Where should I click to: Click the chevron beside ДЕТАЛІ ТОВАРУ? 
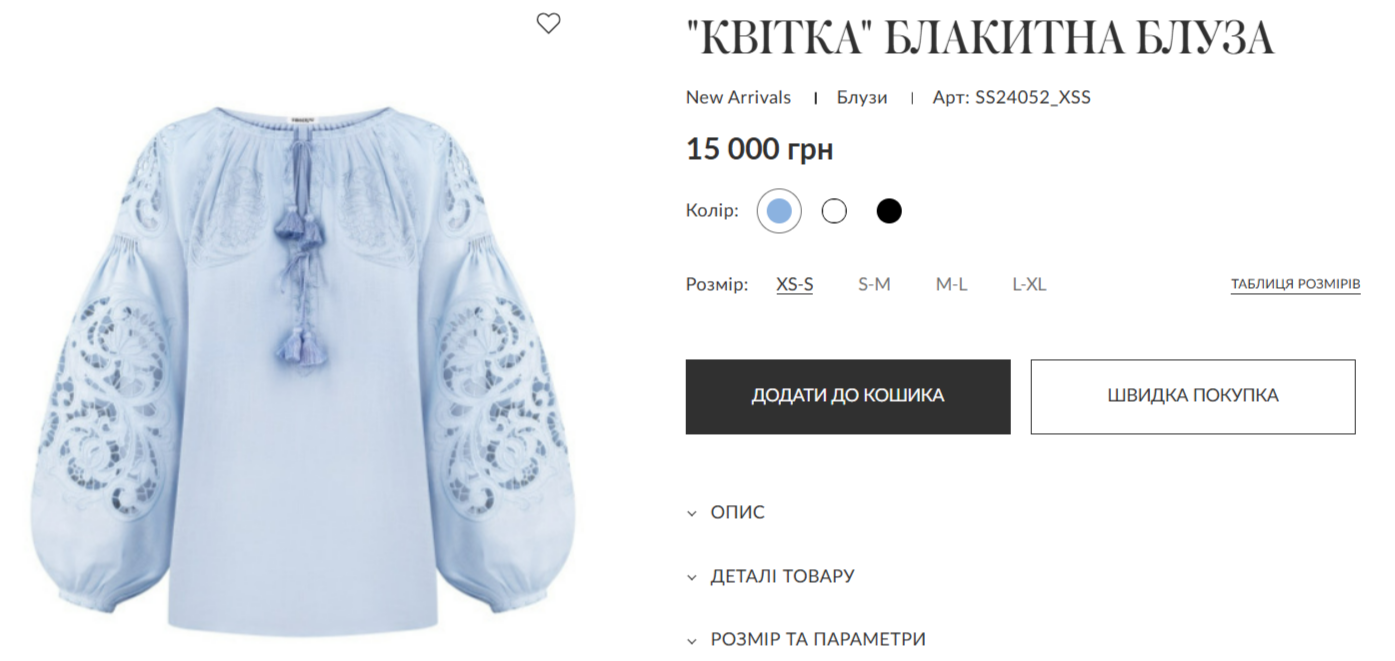(691, 577)
